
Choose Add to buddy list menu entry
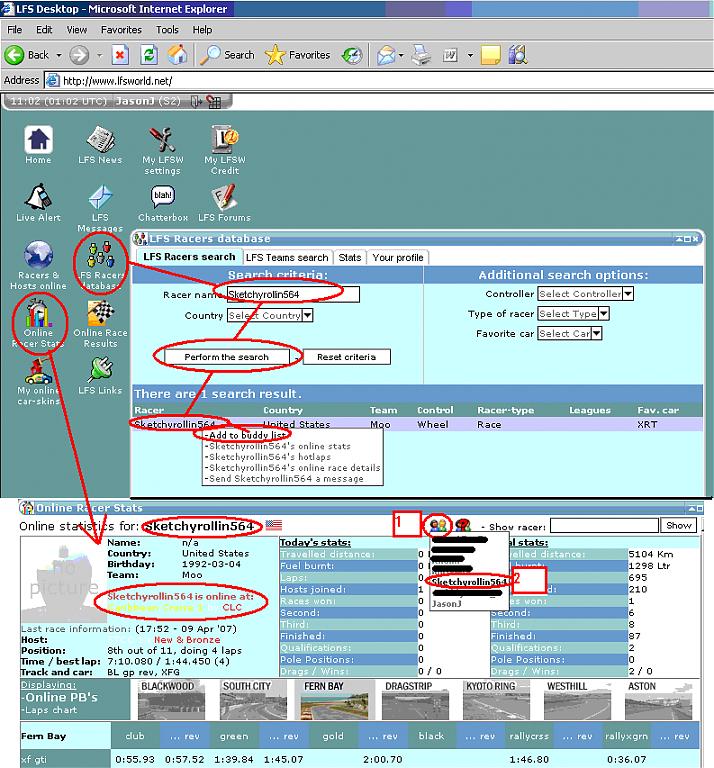point(245,435)
